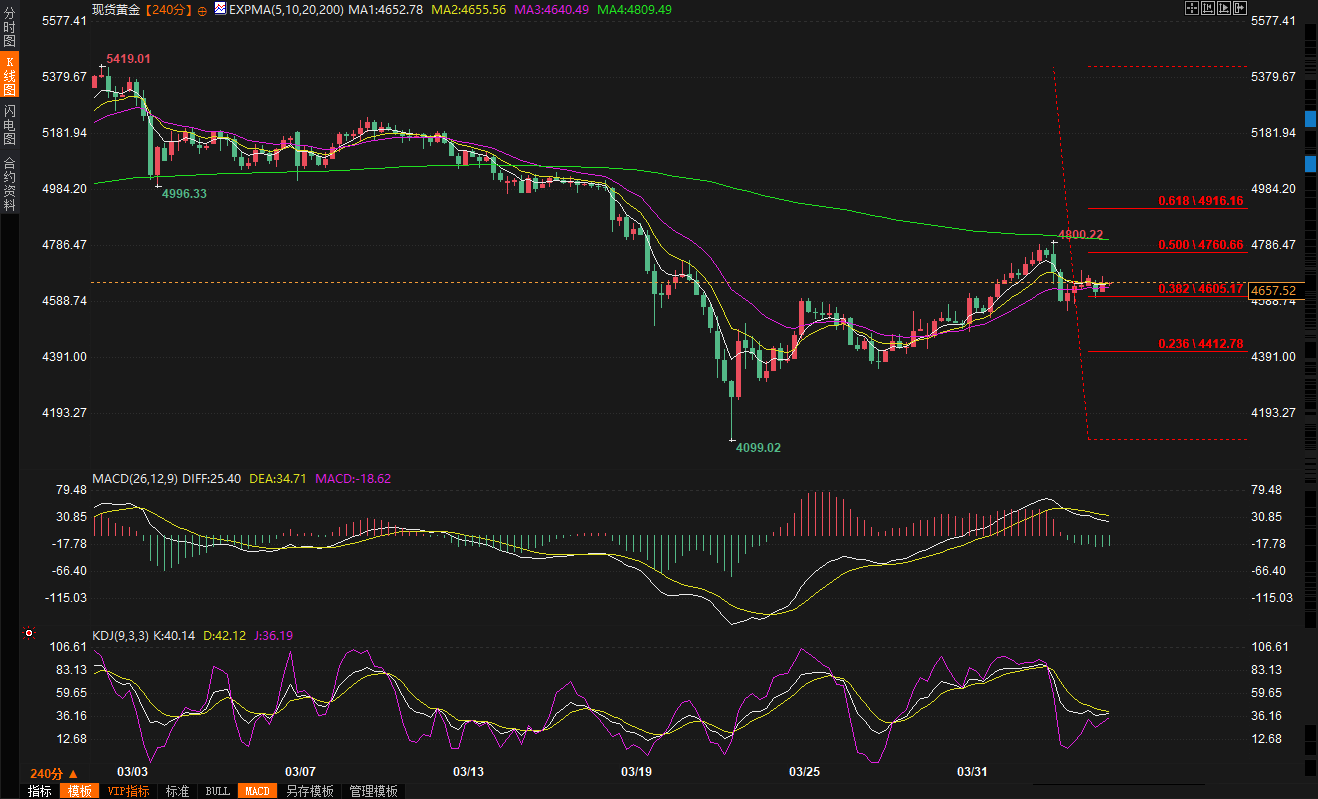Expand the 240分 period selector at bottom

coord(50,773)
